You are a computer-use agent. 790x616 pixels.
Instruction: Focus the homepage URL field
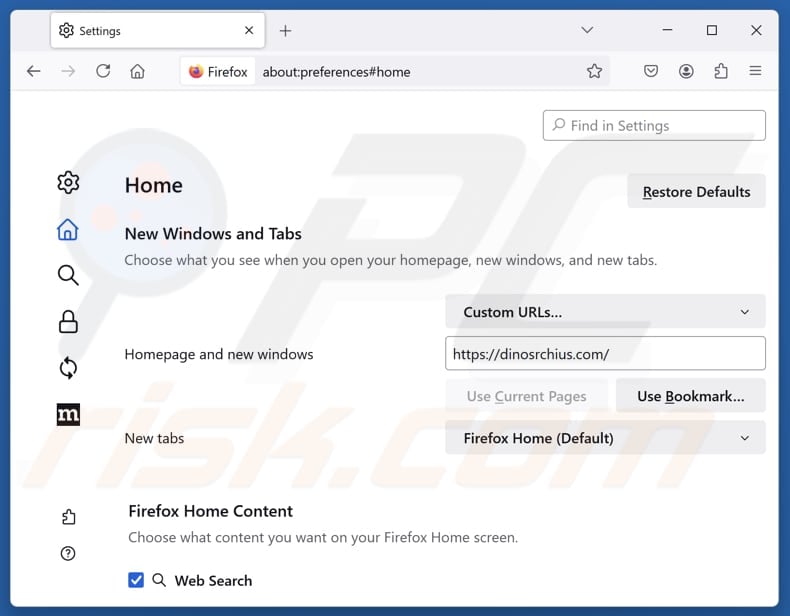tap(605, 354)
